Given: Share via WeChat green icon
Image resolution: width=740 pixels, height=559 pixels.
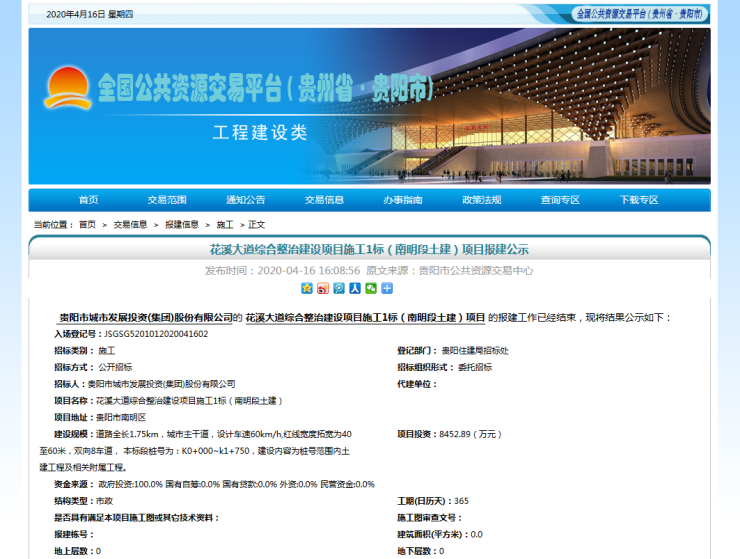Looking at the screenshot, I should point(371,288).
